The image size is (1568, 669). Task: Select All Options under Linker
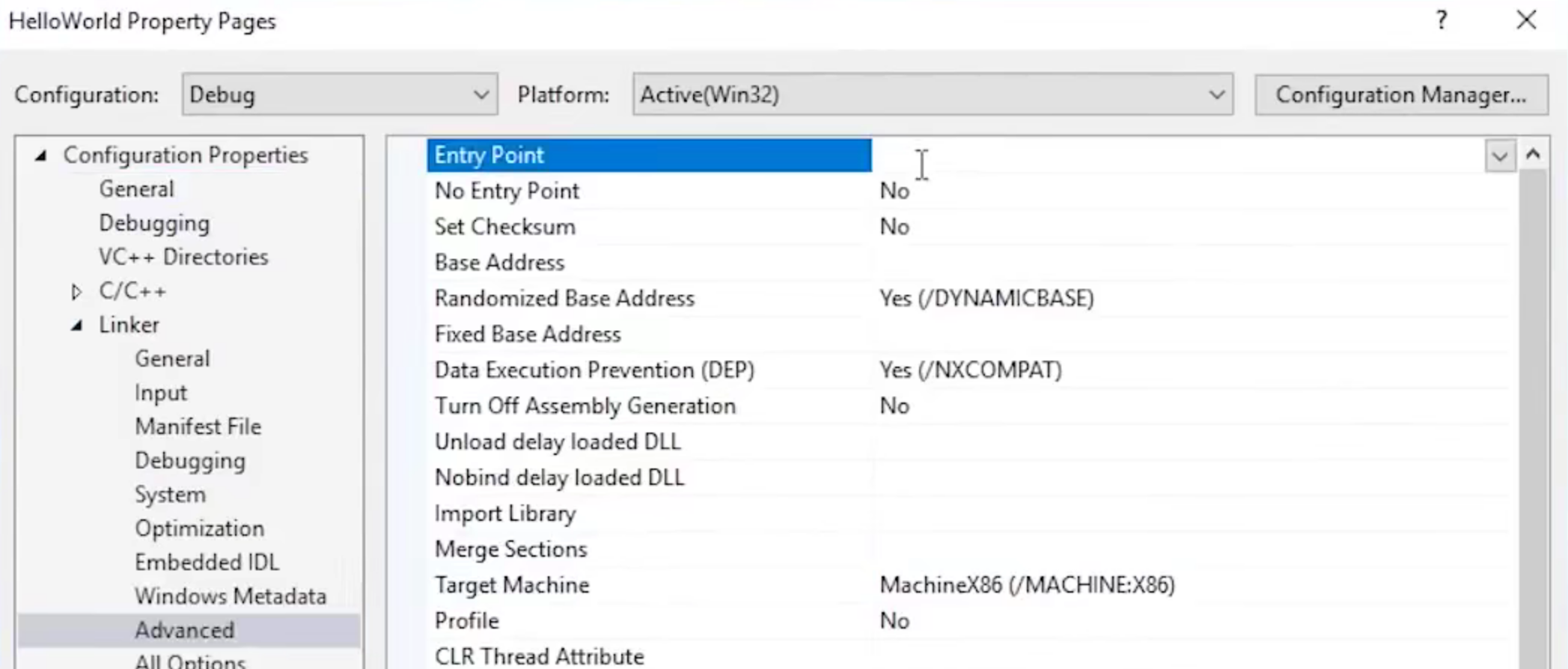tap(190, 660)
